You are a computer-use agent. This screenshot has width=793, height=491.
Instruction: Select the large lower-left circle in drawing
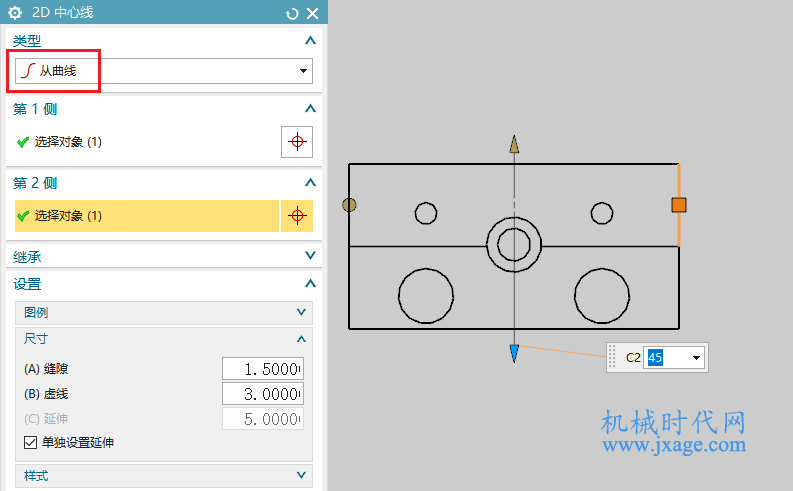pyautogui.click(x=426, y=296)
